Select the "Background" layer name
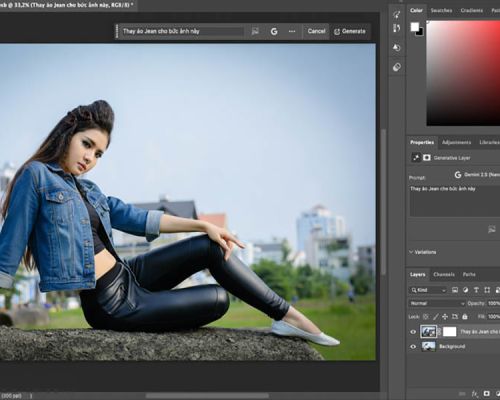The width and height of the screenshot is (500, 400). pos(452,346)
